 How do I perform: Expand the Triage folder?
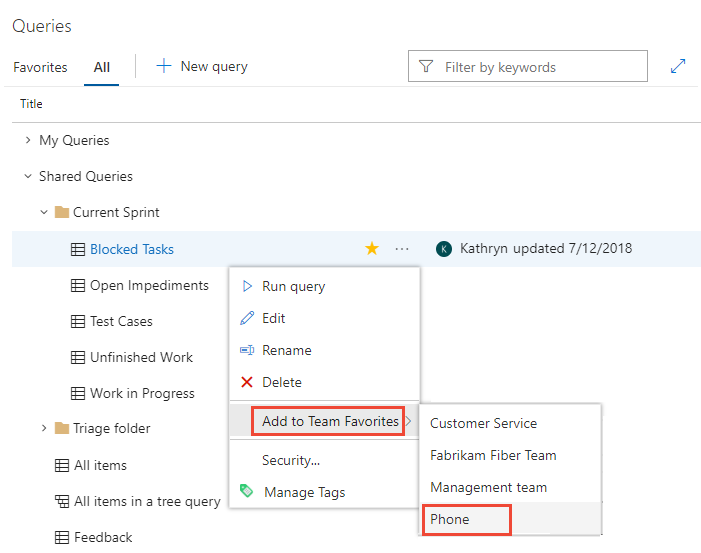(x=44, y=428)
